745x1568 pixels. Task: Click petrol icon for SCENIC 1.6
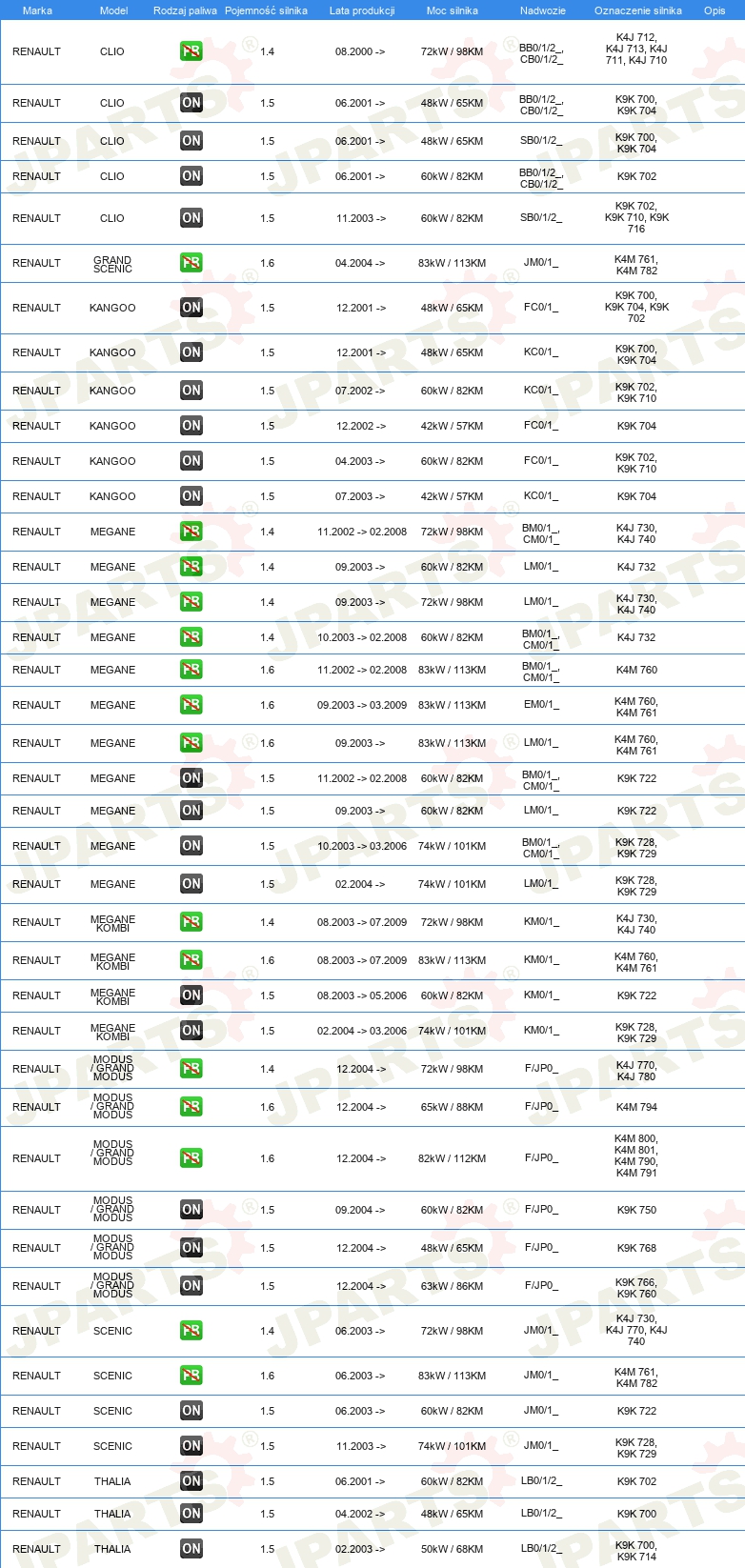191,1376
